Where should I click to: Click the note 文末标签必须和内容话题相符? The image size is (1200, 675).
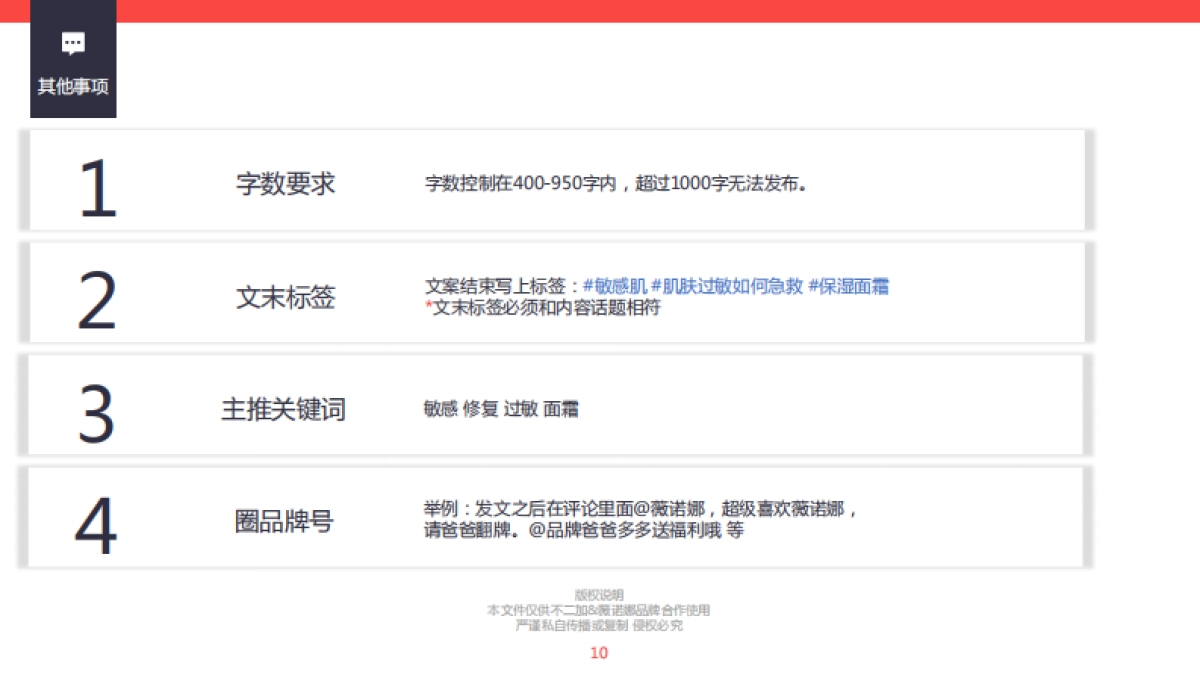coord(545,308)
